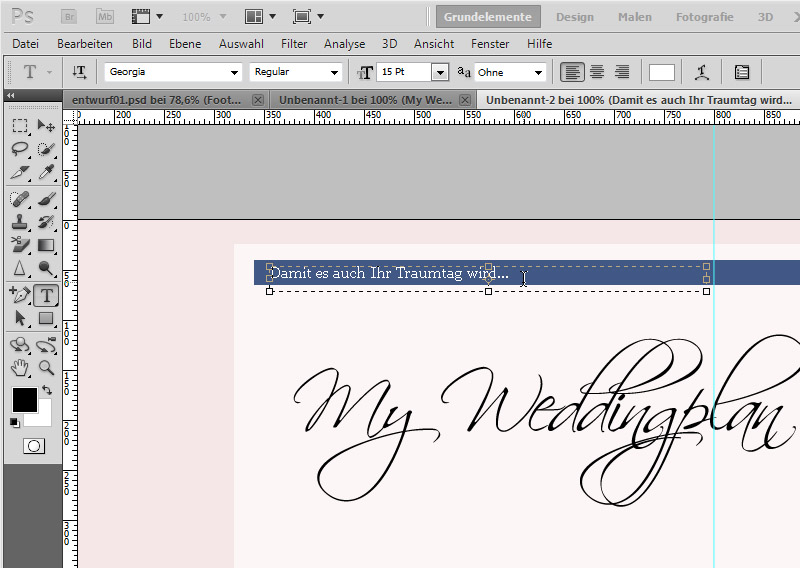The width and height of the screenshot is (800, 568).
Task: Activate the Zoom magnifier tool
Action: coord(45,367)
